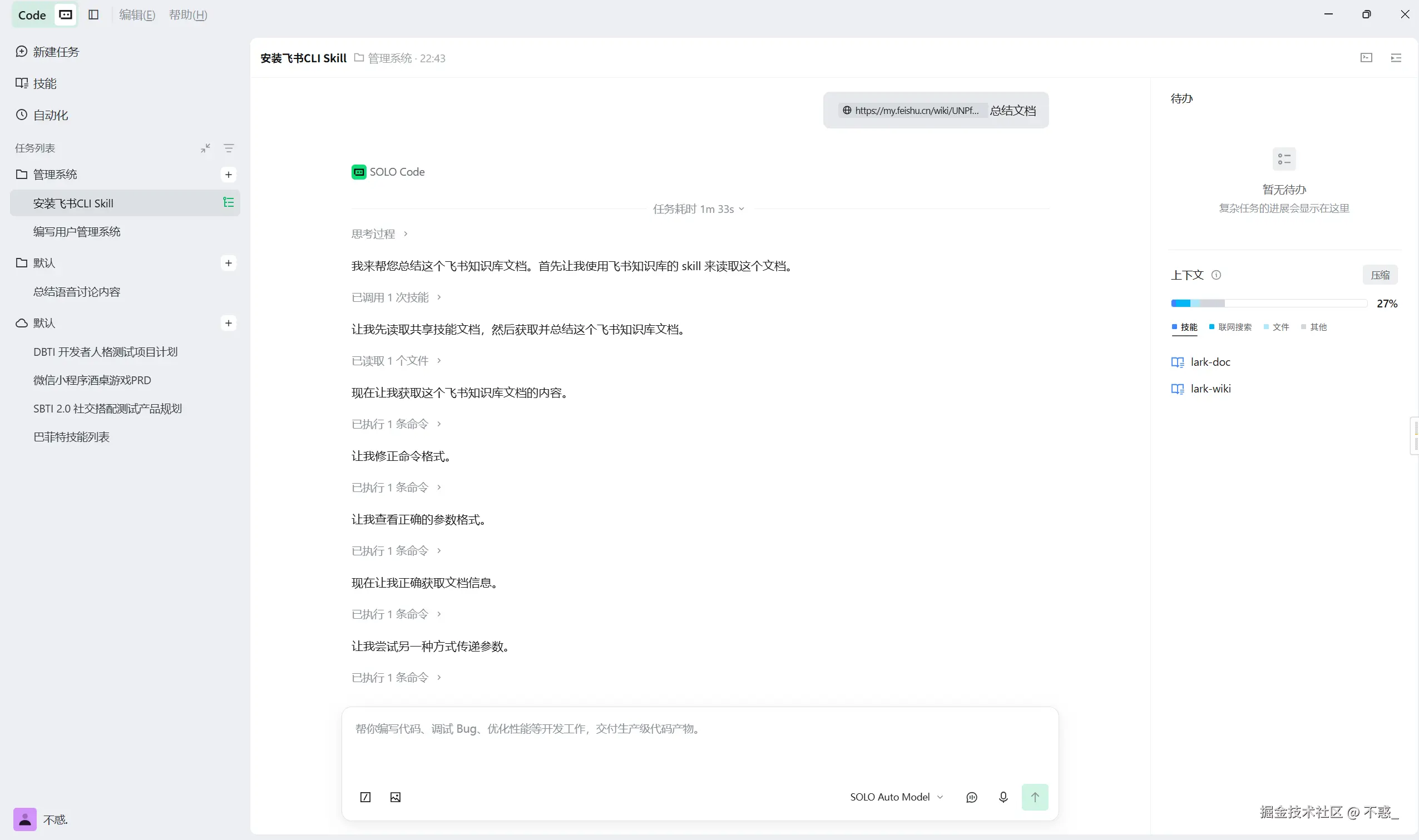Add a task to the 默认 folder group
The height and width of the screenshot is (840, 1419).
pos(229,262)
